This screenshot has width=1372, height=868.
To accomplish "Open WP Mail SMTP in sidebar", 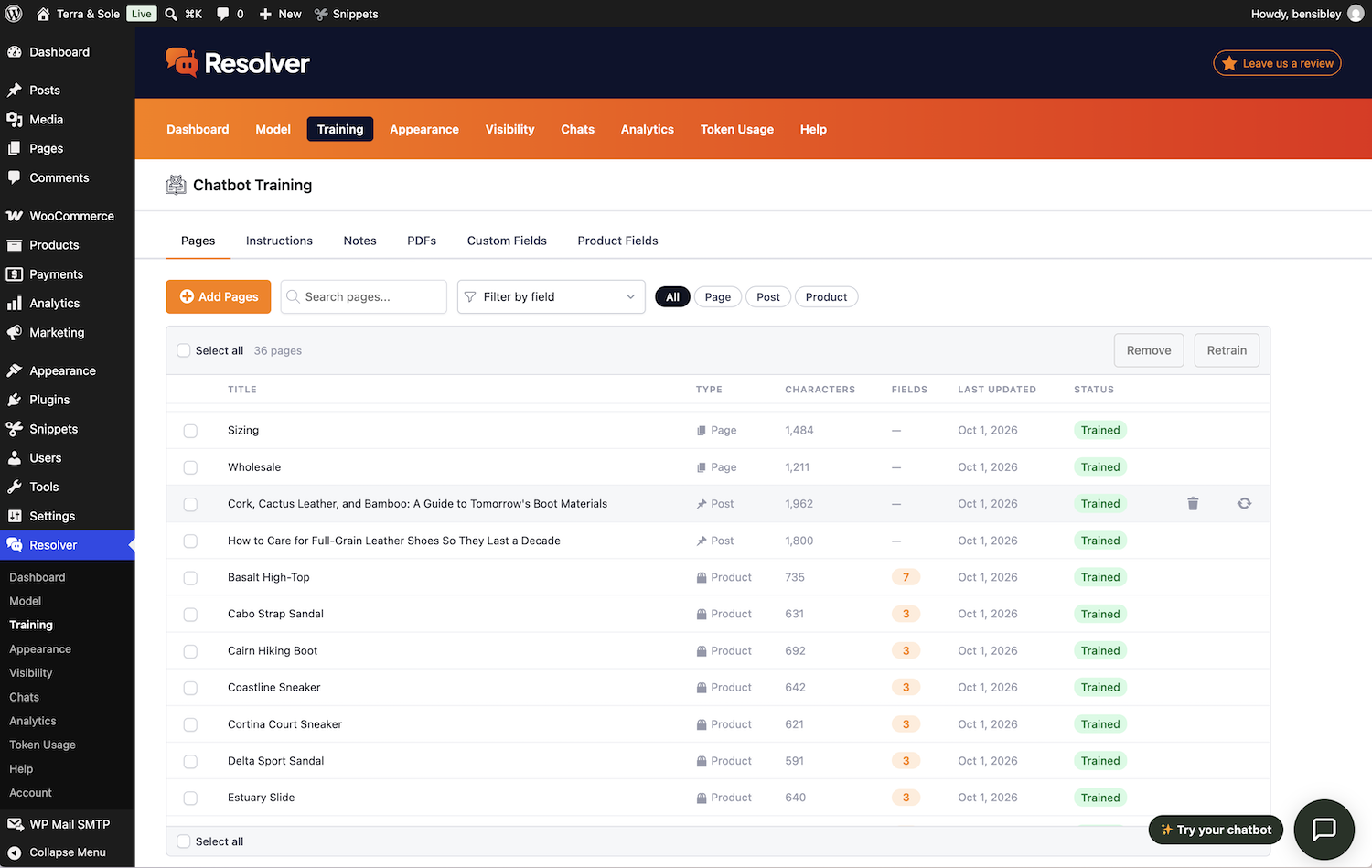I will pos(68,824).
